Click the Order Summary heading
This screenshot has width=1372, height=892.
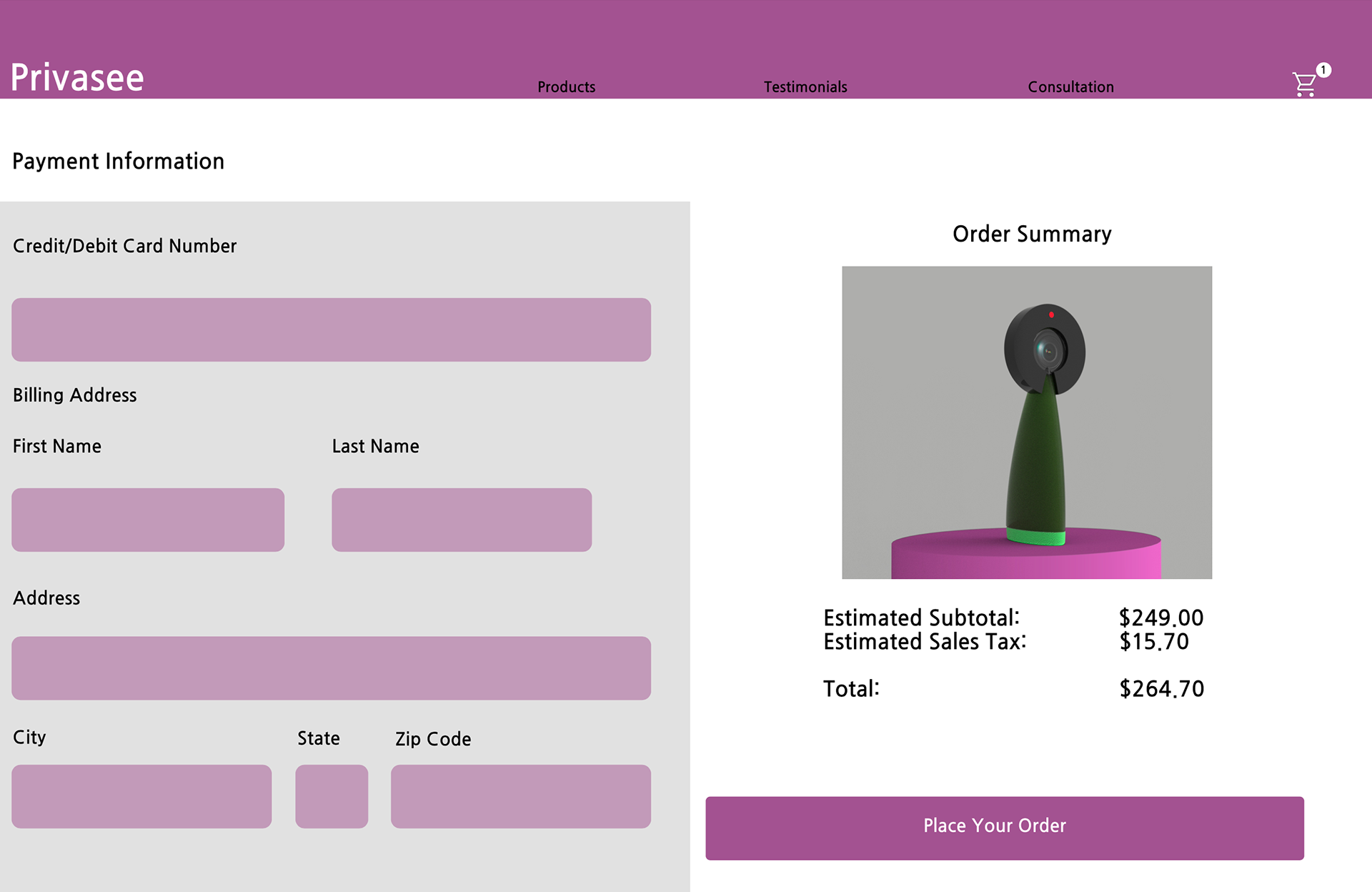coord(1032,234)
